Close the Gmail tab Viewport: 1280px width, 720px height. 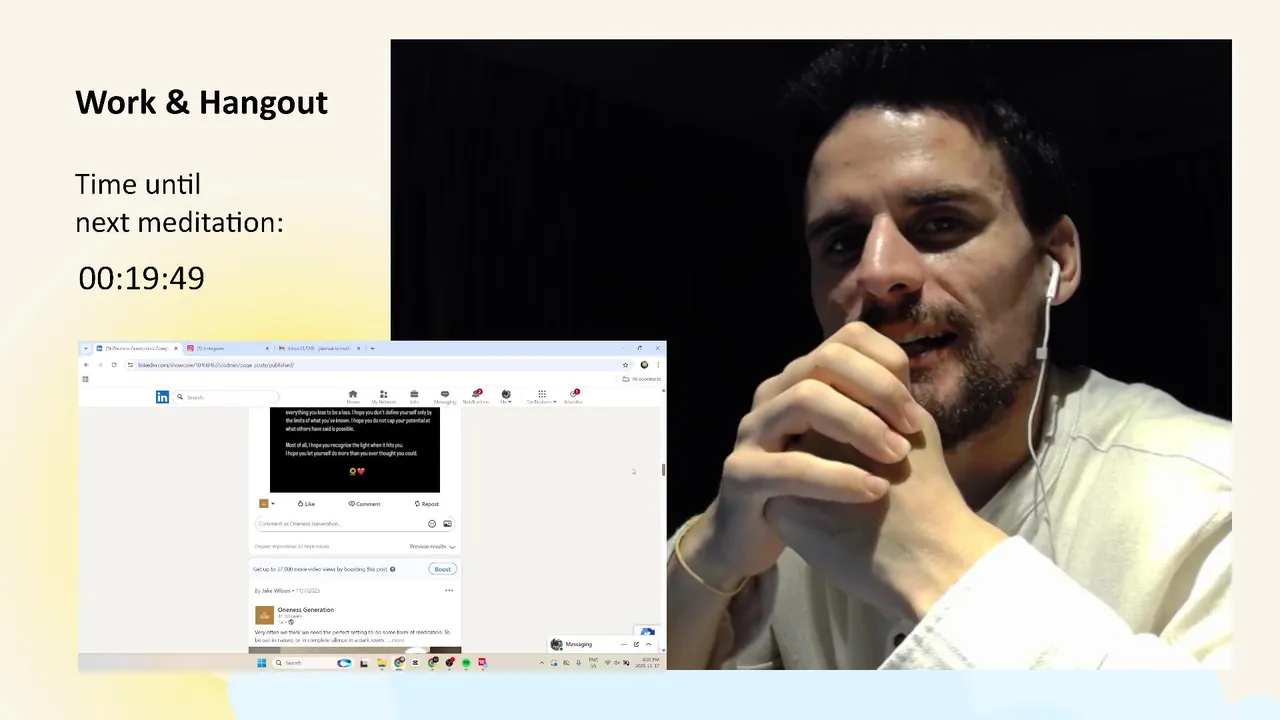358,348
